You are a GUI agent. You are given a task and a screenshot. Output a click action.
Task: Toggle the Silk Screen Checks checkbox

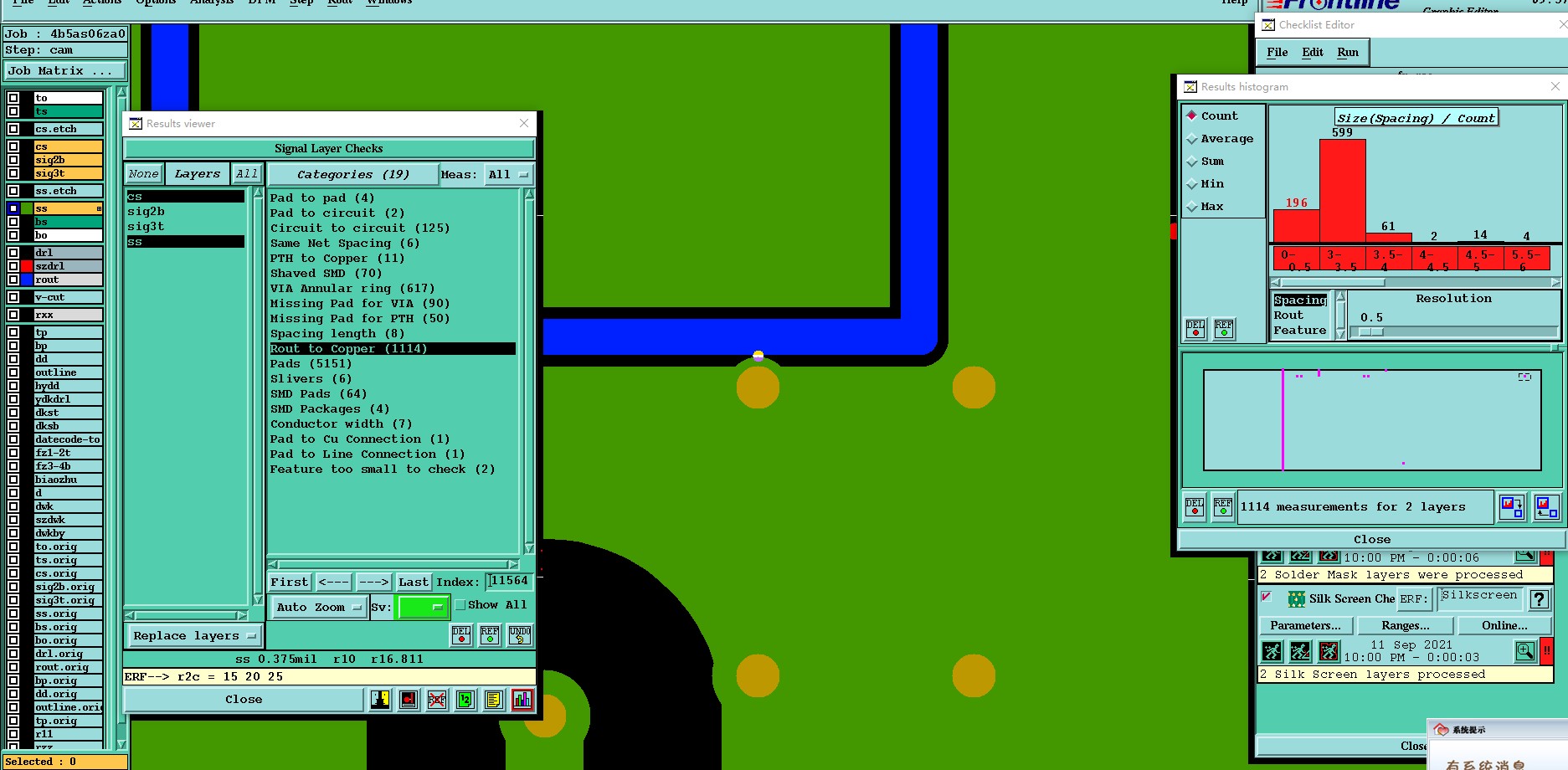1267,597
